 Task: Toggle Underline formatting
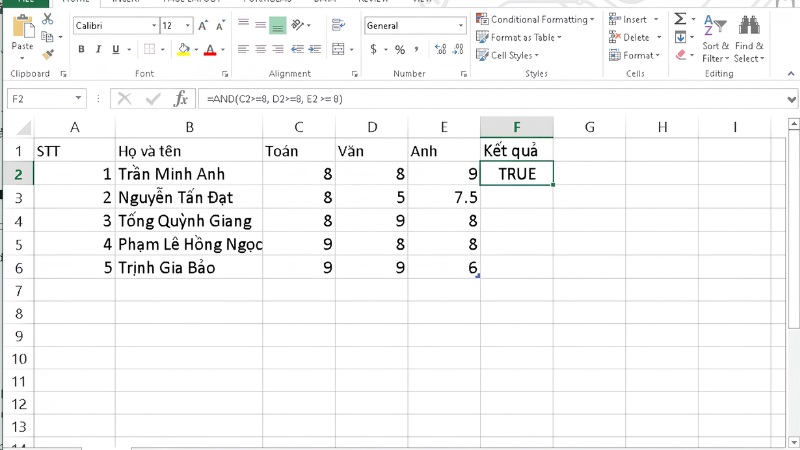coord(116,49)
